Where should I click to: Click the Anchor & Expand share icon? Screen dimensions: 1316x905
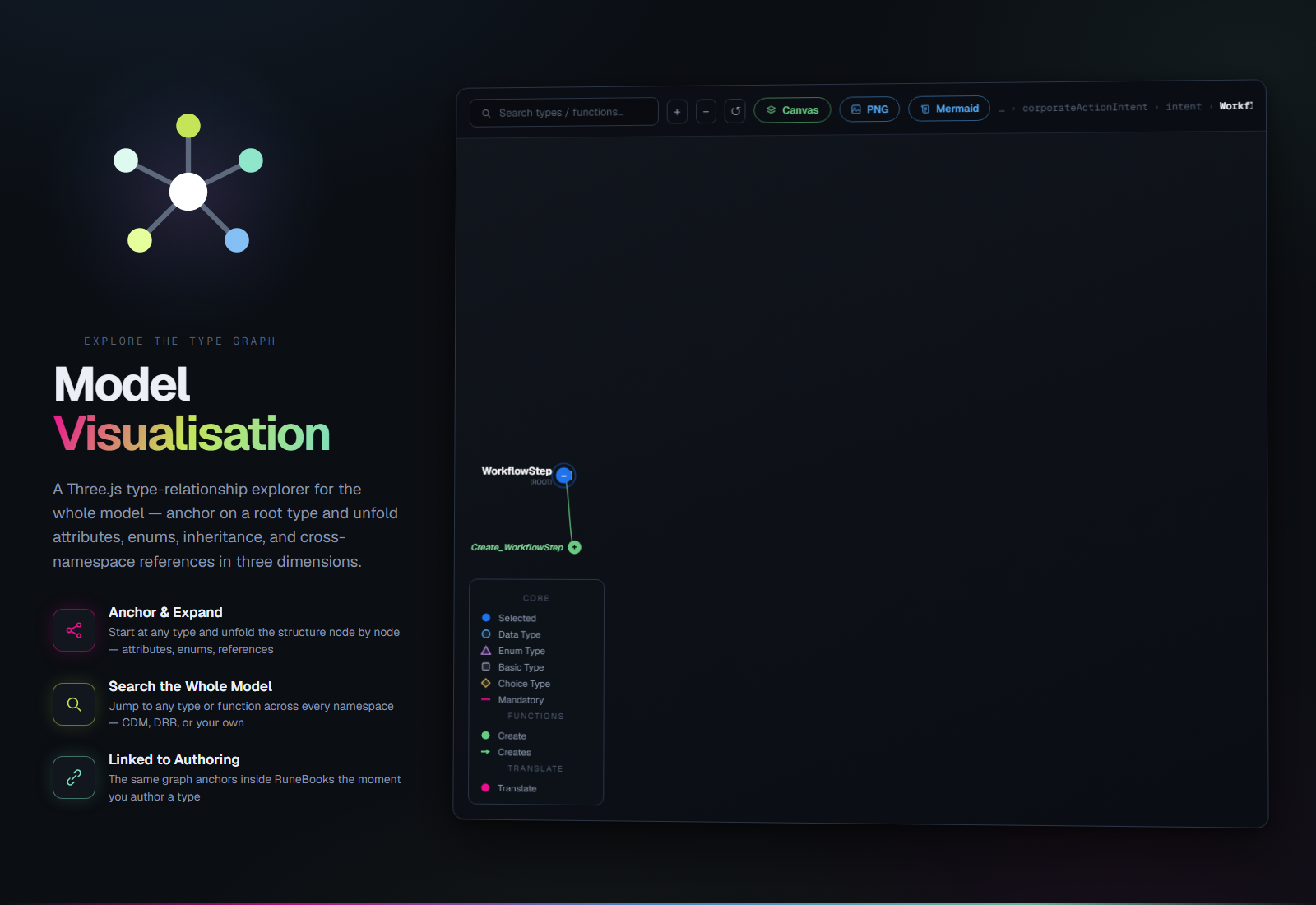74,630
